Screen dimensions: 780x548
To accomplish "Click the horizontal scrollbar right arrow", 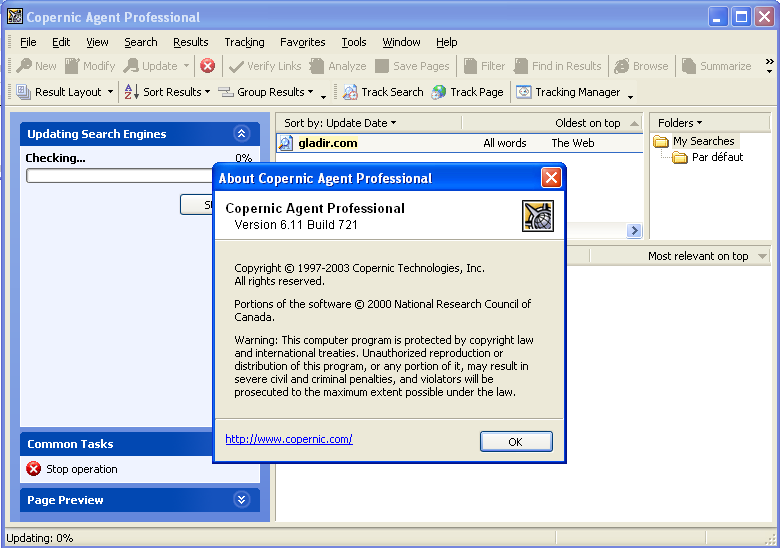I will tap(634, 231).
